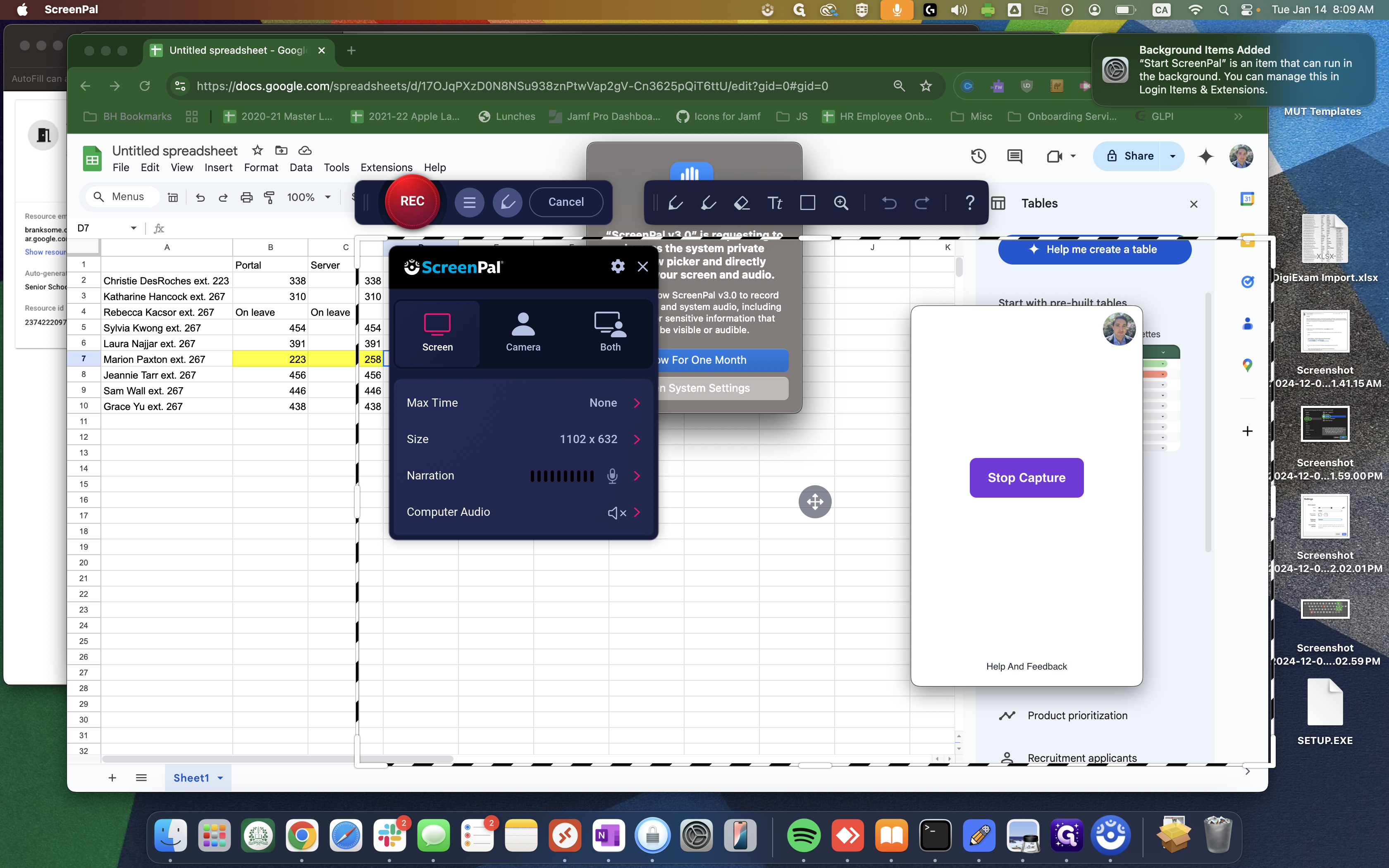Open the Lunches bookmark
The image size is (1389, 868).
pos(507,117)
